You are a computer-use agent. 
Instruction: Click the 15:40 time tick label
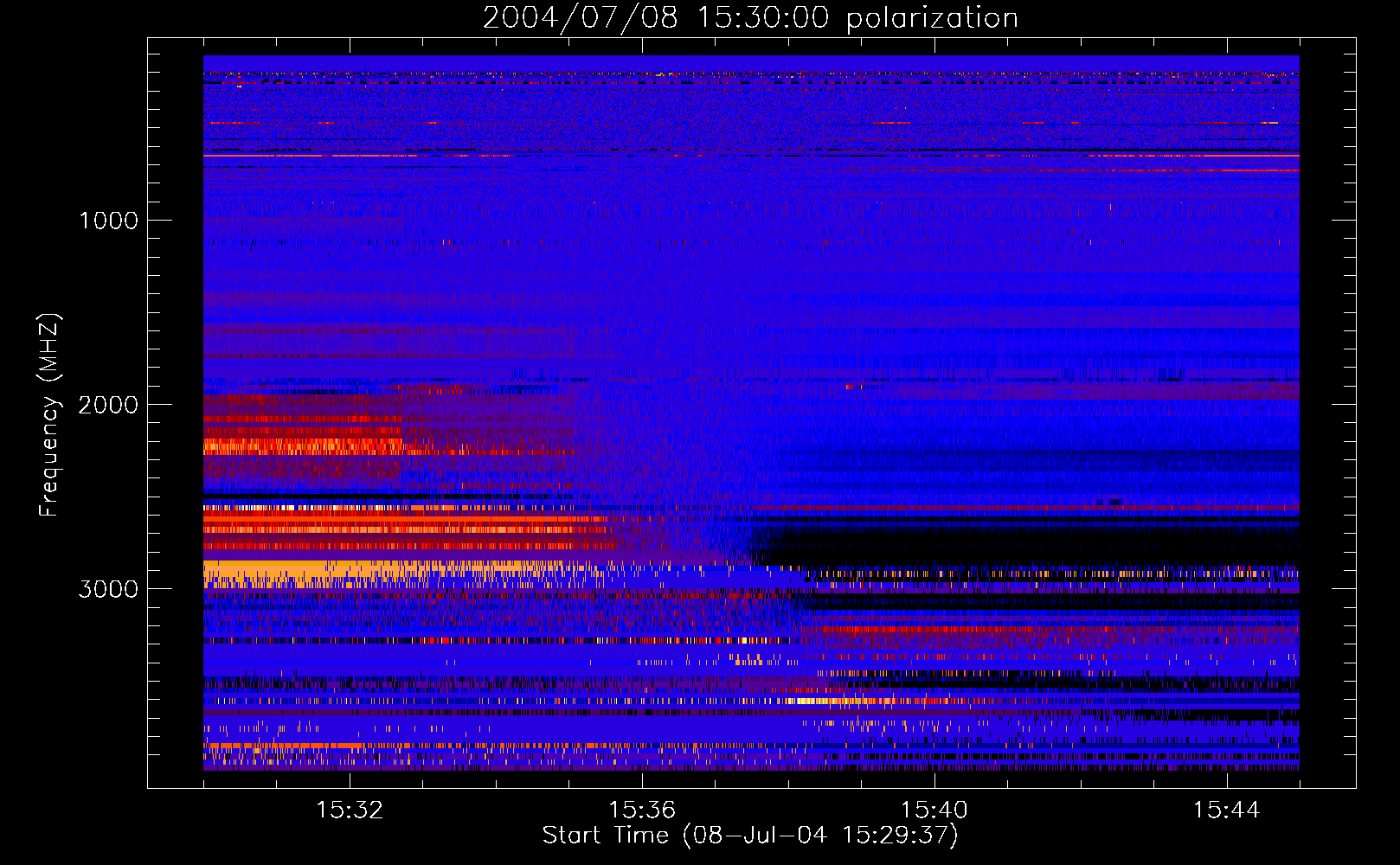[934, 811]
